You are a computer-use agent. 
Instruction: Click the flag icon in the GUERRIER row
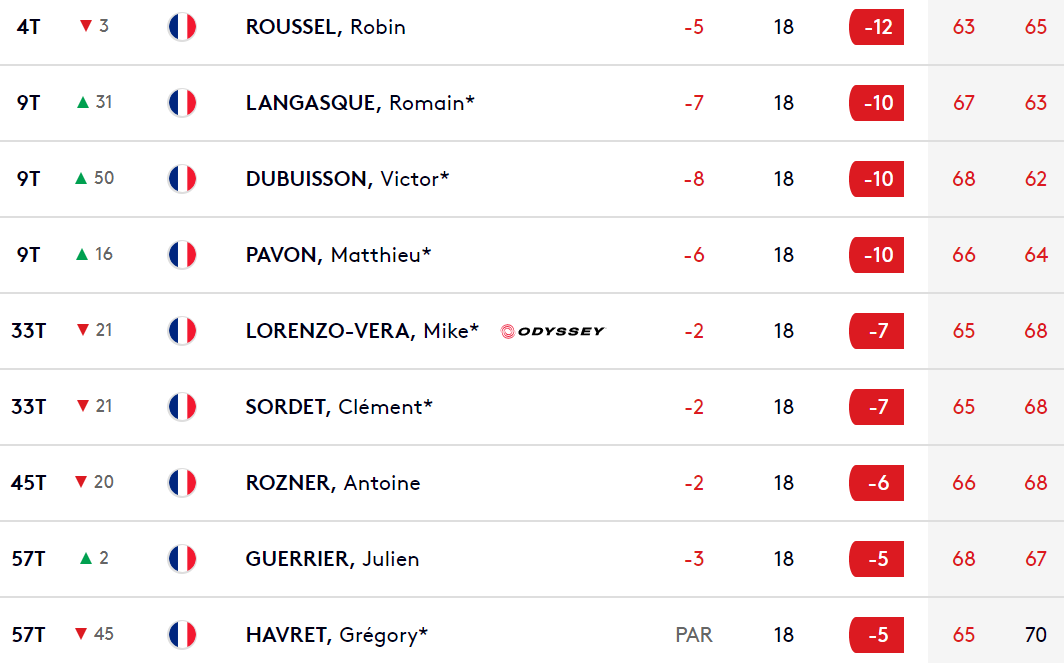point(182,559)
